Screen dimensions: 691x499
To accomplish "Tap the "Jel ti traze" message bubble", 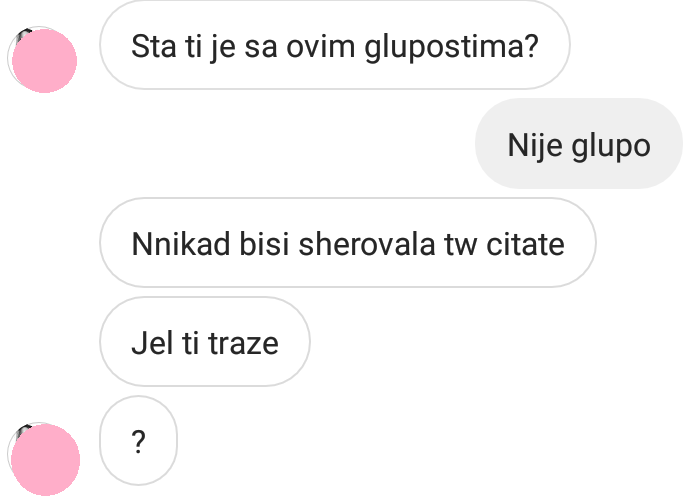I will coord(205,342).
